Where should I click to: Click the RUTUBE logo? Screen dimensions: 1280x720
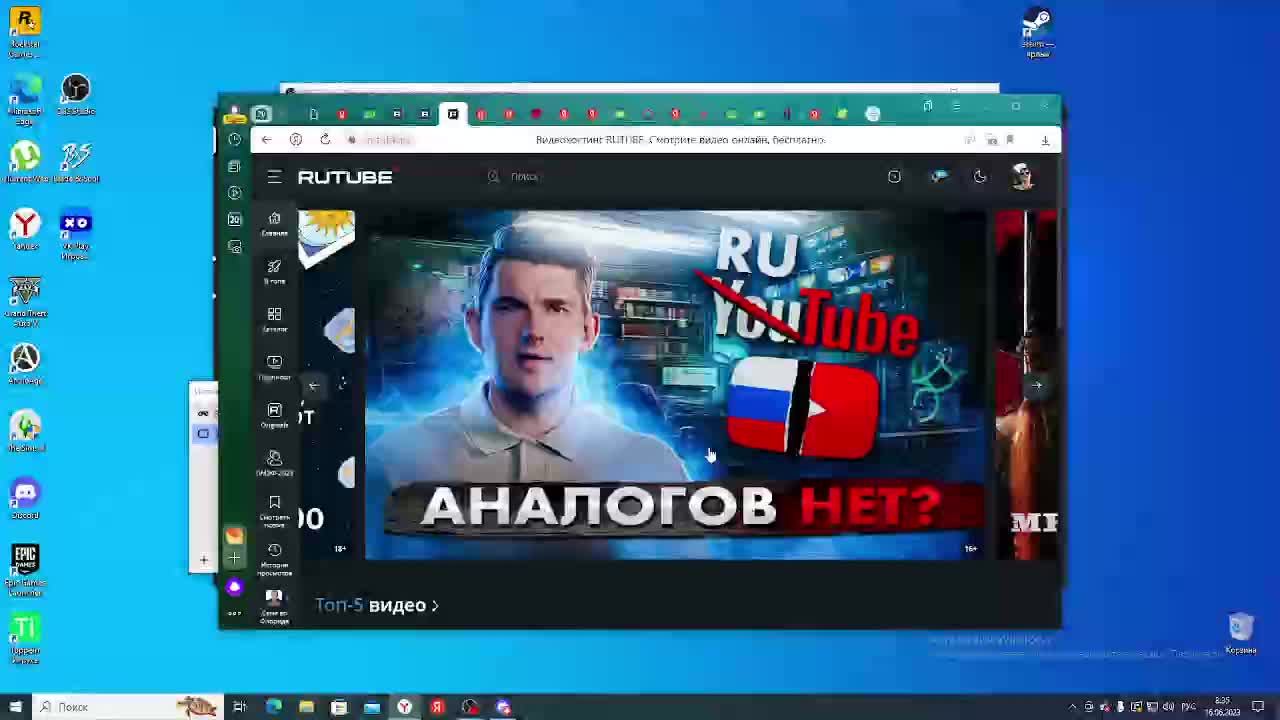pos(345,177)
